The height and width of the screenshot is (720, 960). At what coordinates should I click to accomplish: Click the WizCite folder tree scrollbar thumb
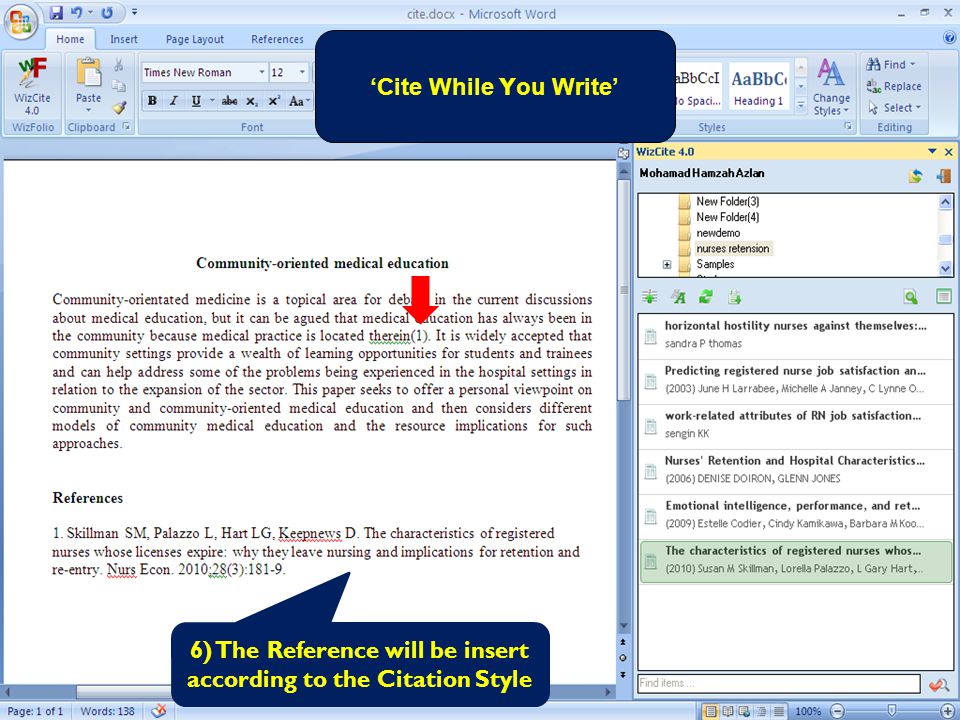(945, 238)
